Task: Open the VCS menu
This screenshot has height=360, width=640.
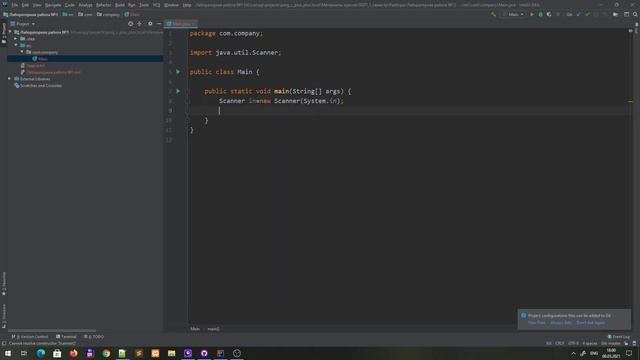Action: click(156, 5)
